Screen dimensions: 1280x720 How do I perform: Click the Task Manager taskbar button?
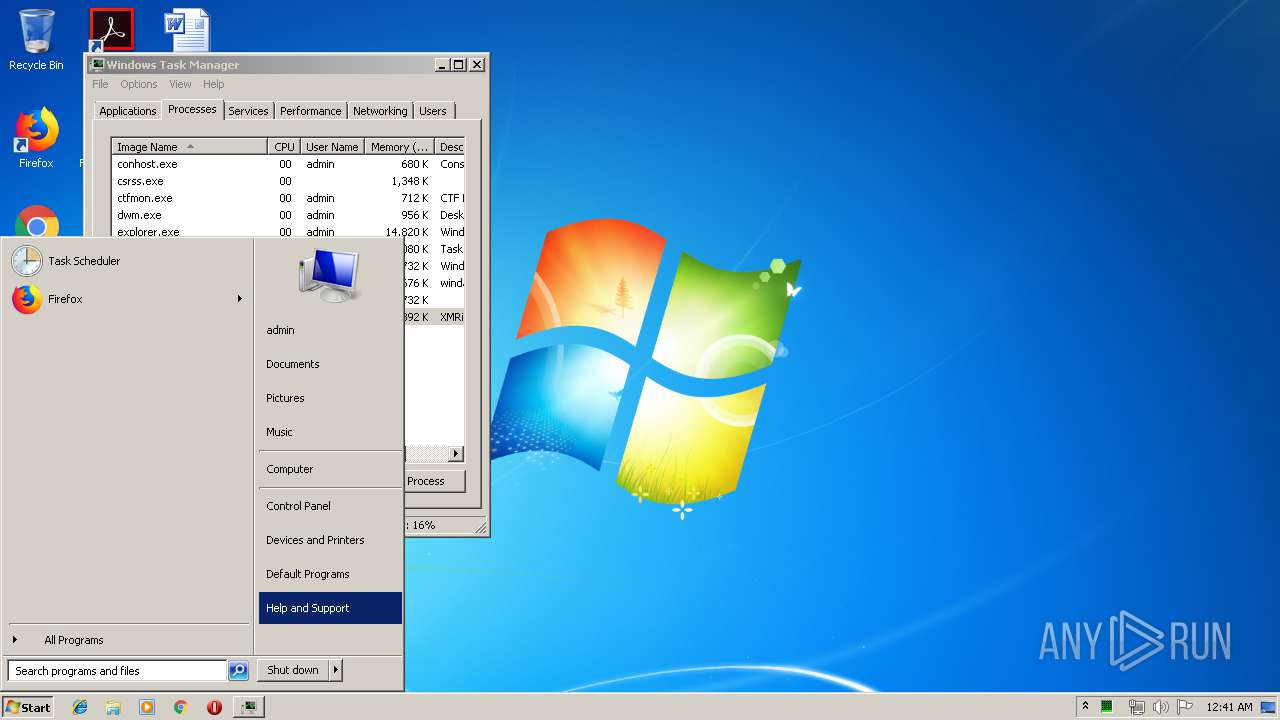coord(248,707)
